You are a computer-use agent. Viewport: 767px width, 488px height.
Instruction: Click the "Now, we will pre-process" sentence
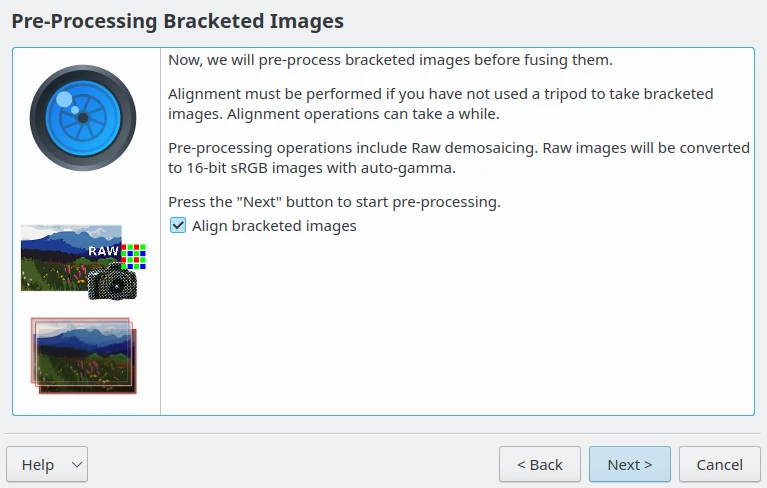point(390,60)
